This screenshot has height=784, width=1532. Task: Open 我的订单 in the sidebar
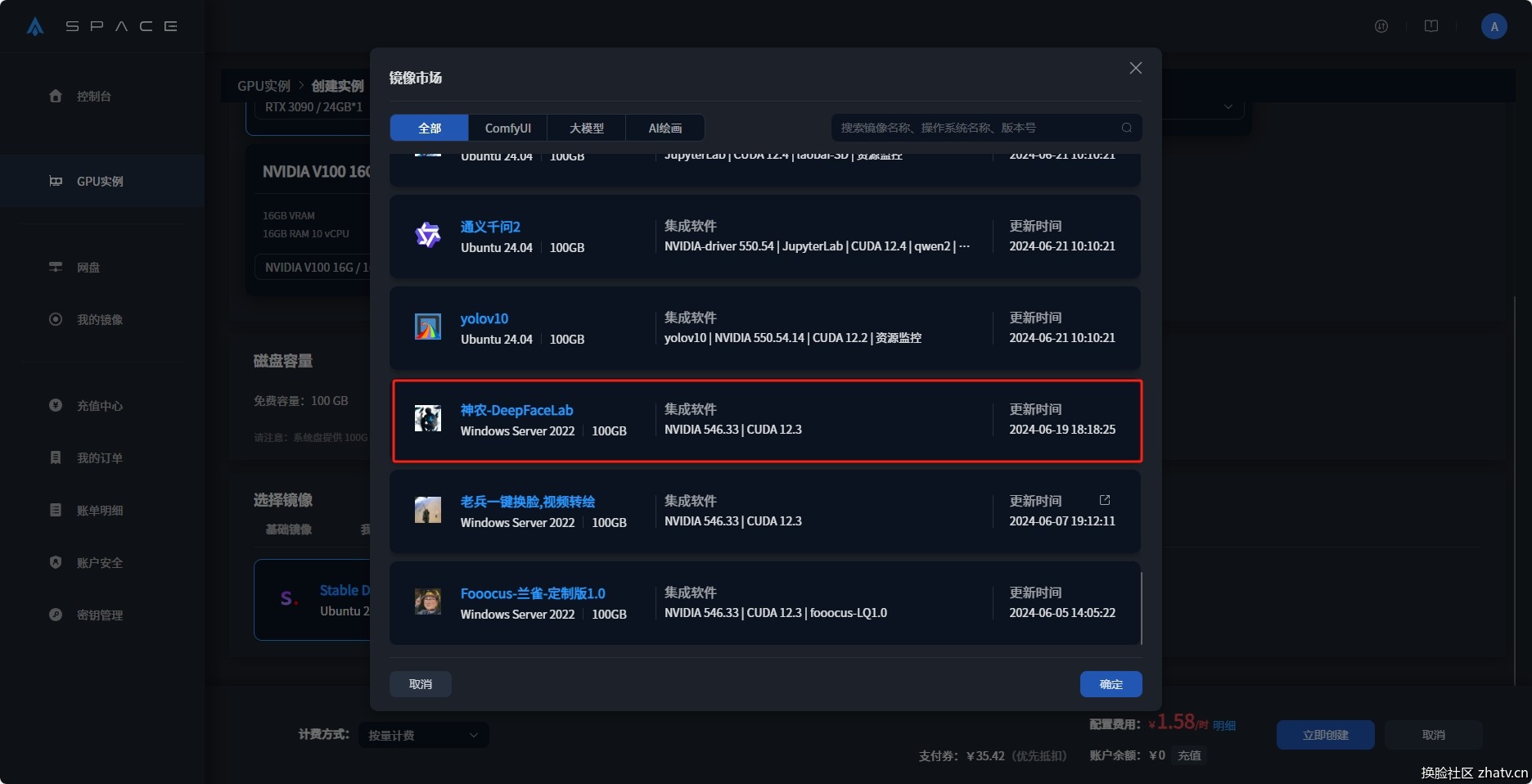101,457
